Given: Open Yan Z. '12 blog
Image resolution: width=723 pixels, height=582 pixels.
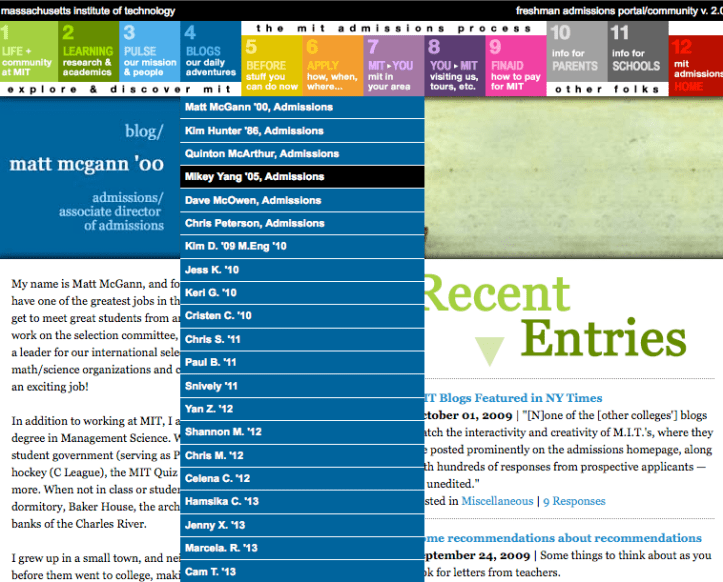Looking at the screenshot, I should 302,409.
